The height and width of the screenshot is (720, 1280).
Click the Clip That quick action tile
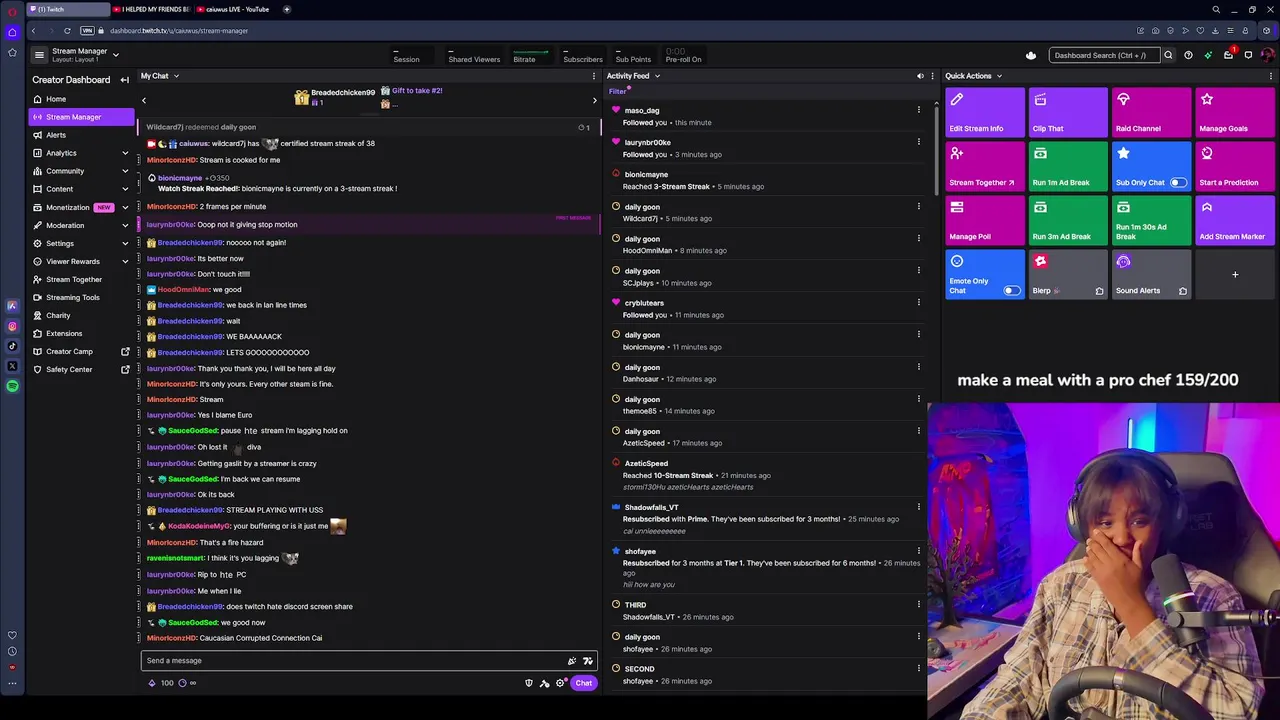click(1068, 112)
